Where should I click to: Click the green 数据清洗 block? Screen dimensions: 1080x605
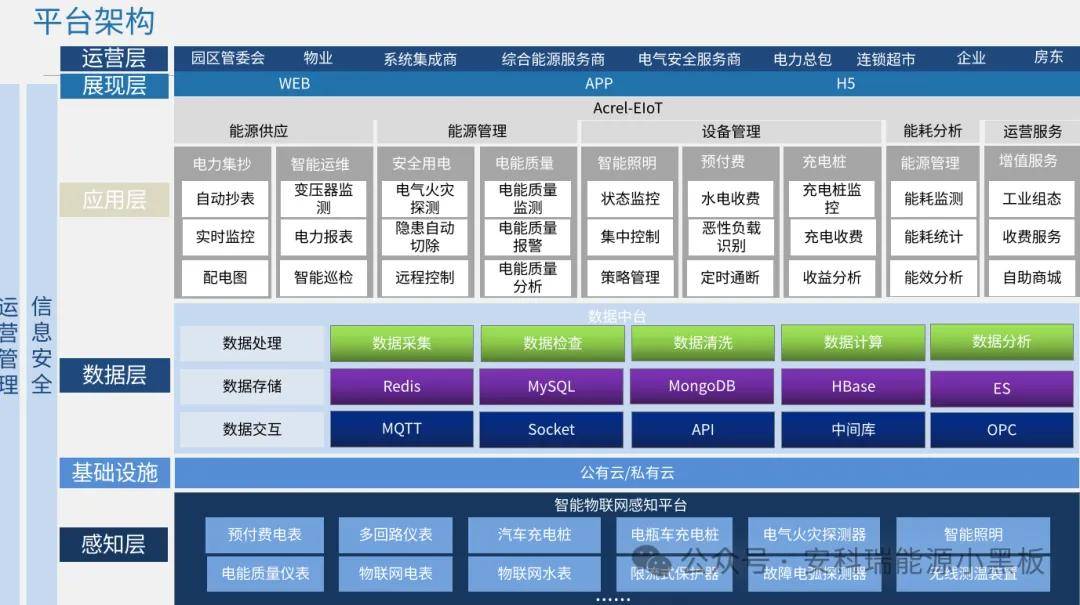coord(703,342)
